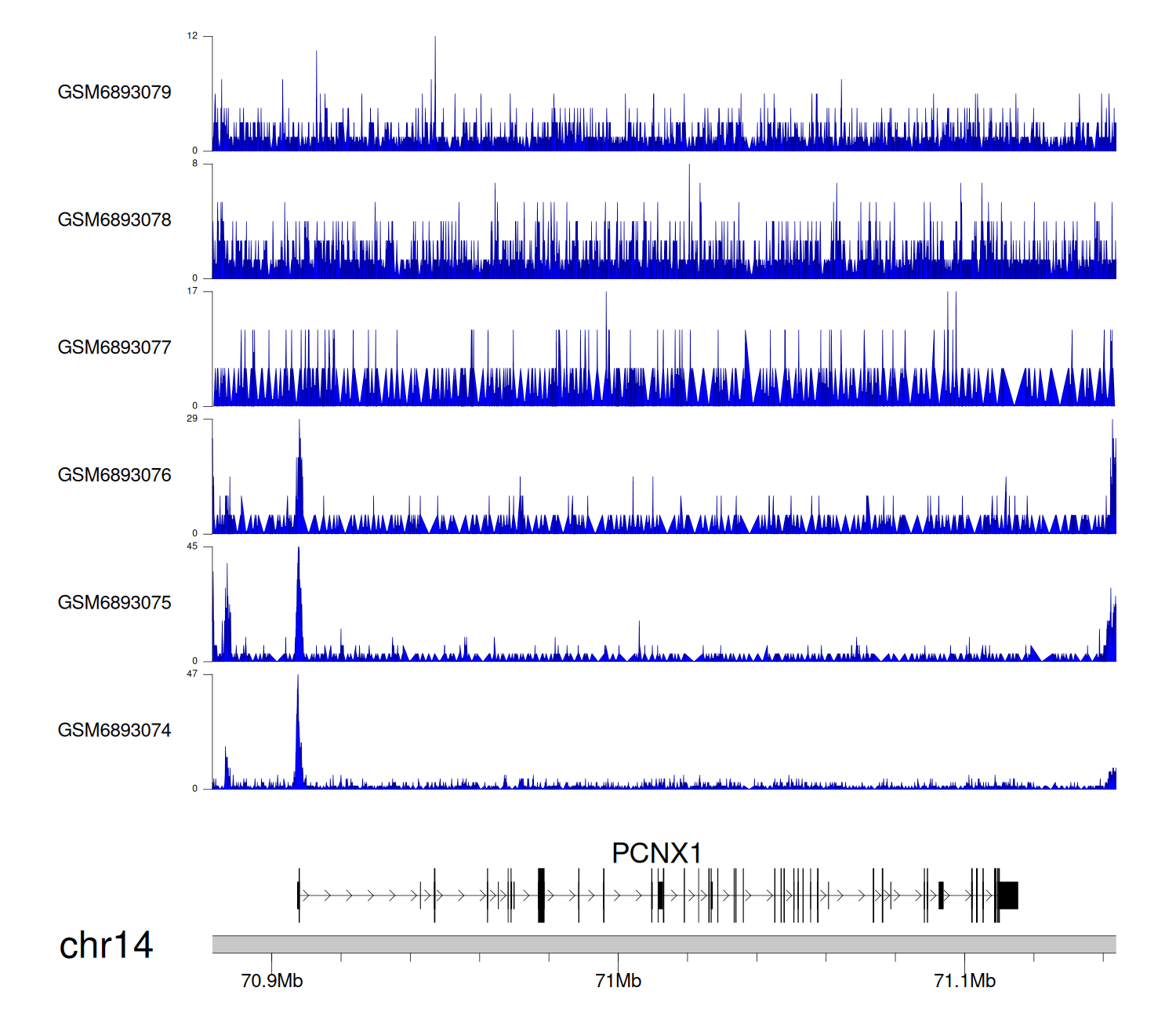
Task: Click the y-axis maximum value 29
Action: point(192,419)
